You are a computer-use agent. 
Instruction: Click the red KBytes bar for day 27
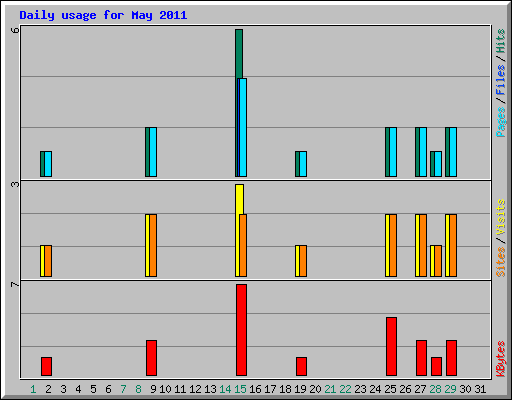click(x=421, y=358)
